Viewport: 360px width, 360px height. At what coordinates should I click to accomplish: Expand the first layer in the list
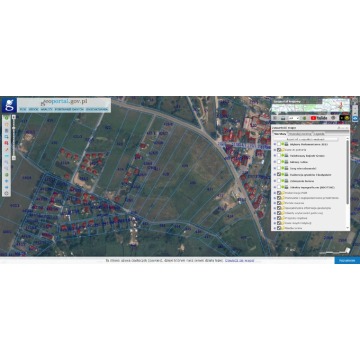(x=275, y=144)
